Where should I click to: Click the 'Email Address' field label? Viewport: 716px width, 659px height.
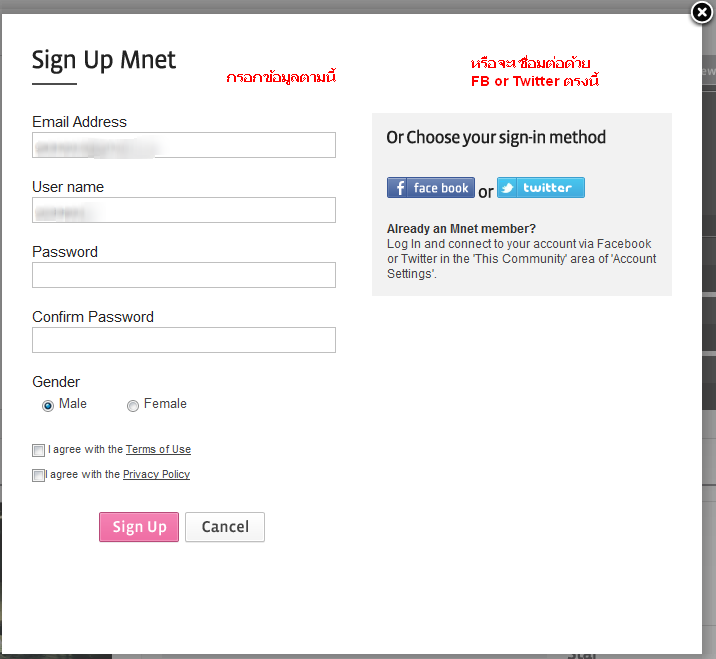click(79, 122)
